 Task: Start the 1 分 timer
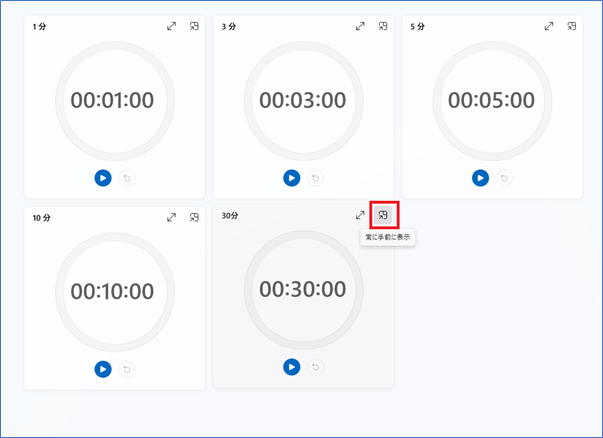point(102,178)
